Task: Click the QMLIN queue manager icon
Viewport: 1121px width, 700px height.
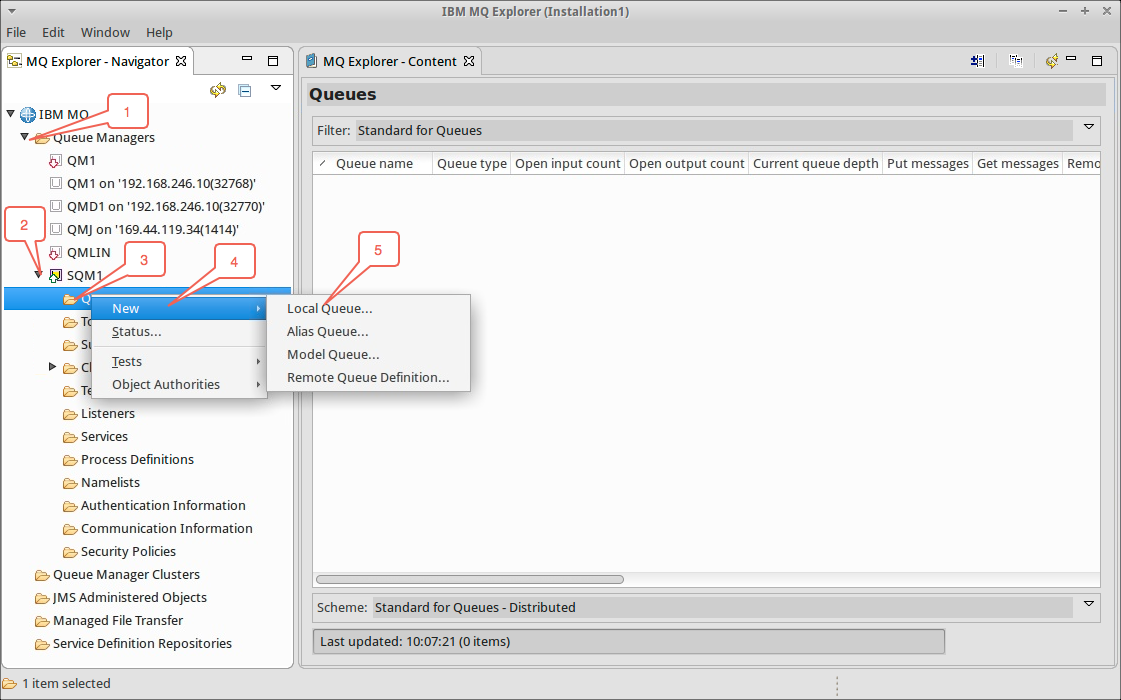Action: [55, 252]
